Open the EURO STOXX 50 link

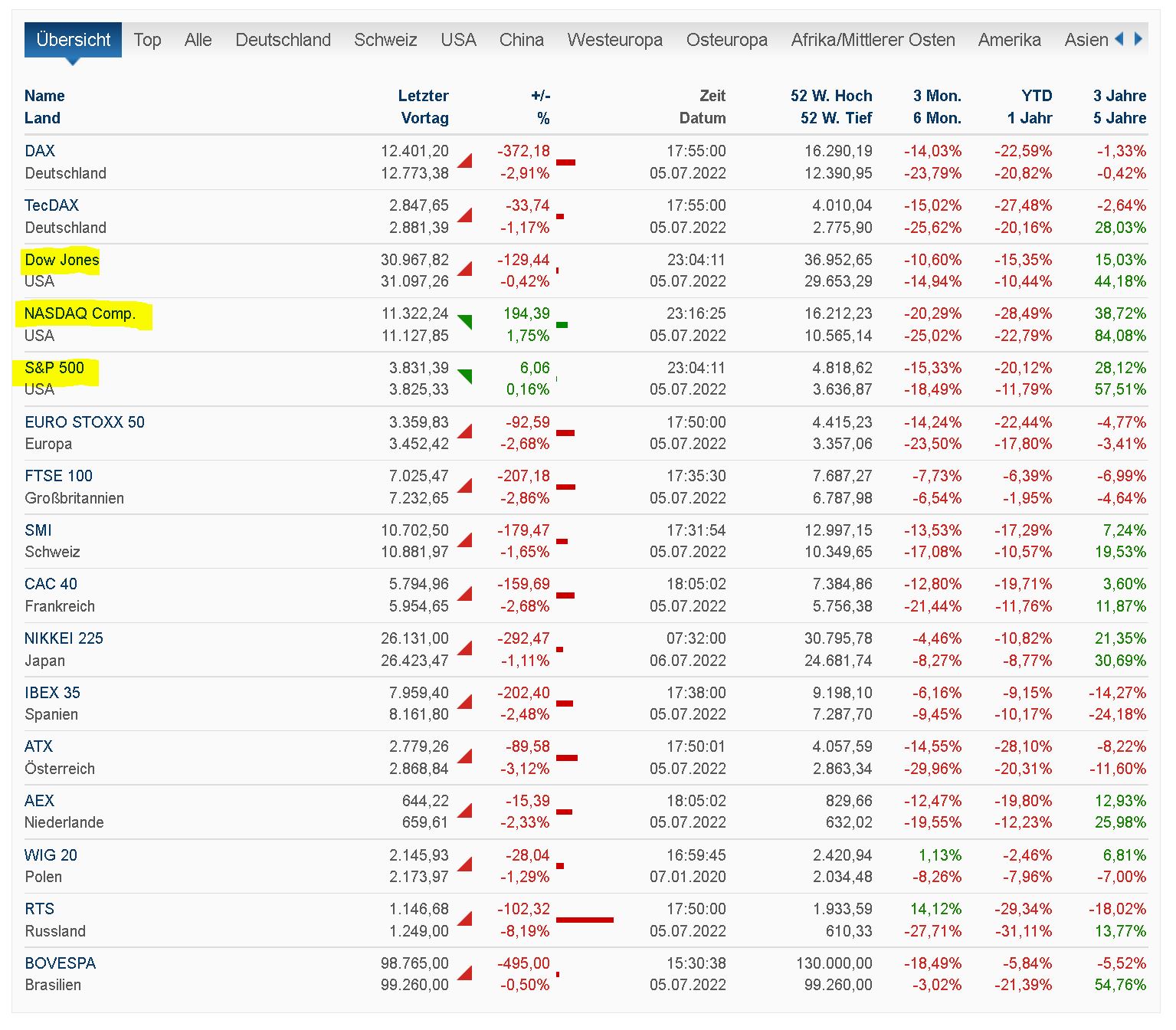point(84,422)
